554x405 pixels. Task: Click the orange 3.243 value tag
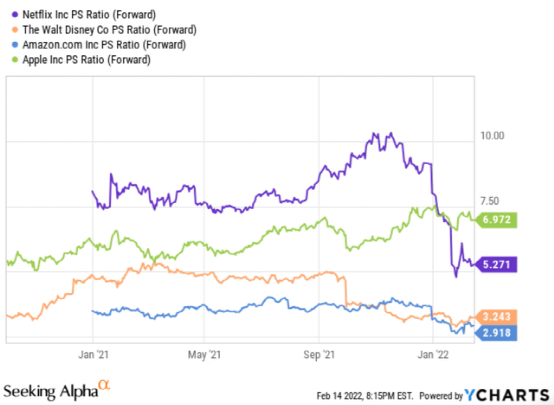pos(496,316)
